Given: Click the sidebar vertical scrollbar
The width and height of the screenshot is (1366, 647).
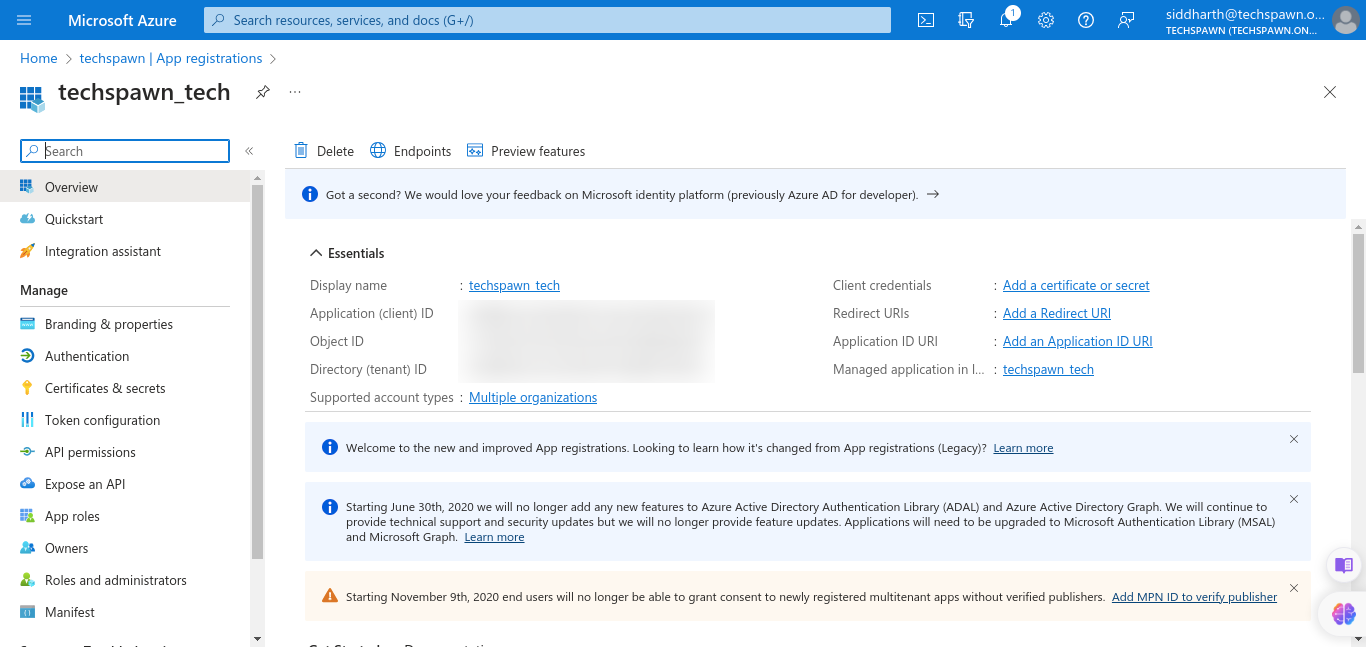Looking at the screenshot, I should point(257,400).
